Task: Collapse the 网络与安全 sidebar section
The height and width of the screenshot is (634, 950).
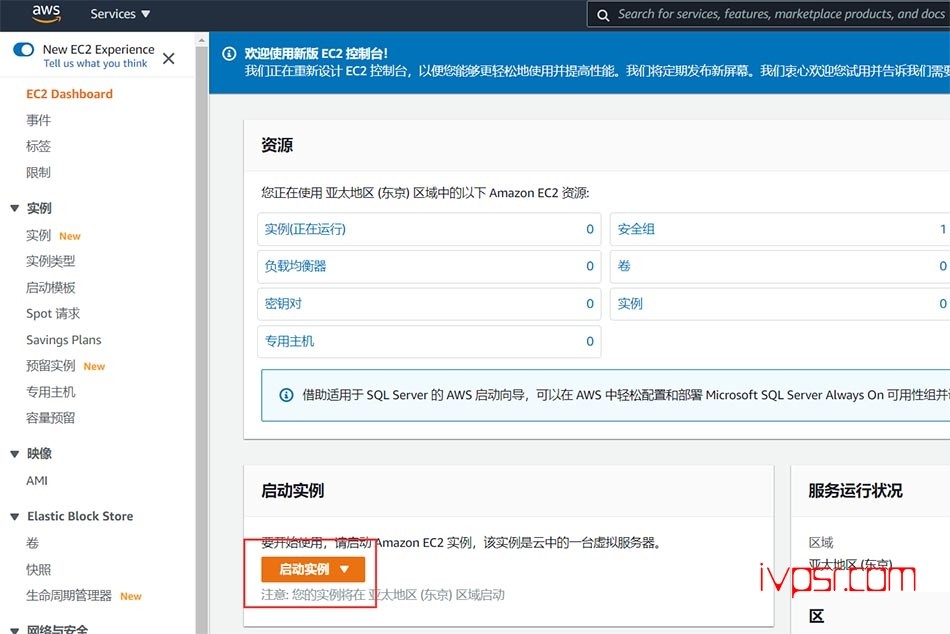Action: (15, 629)
